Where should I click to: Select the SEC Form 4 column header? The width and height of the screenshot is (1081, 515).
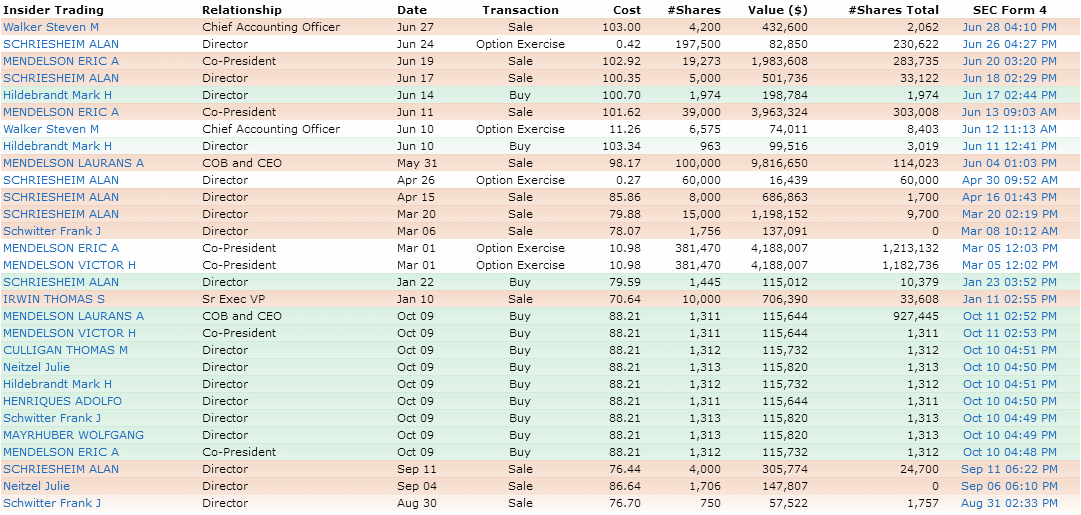coord(1009,10)
